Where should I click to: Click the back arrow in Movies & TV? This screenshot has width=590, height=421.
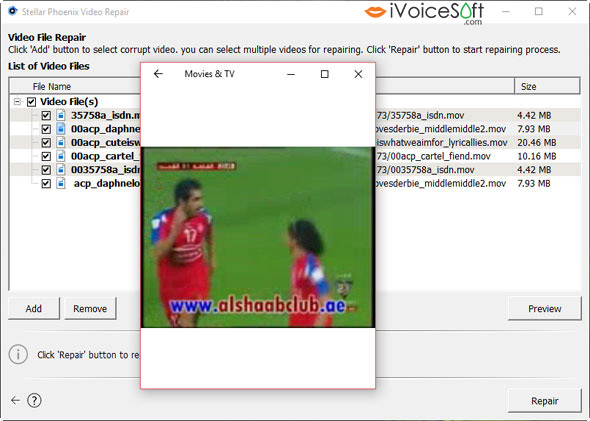[158, 74]
